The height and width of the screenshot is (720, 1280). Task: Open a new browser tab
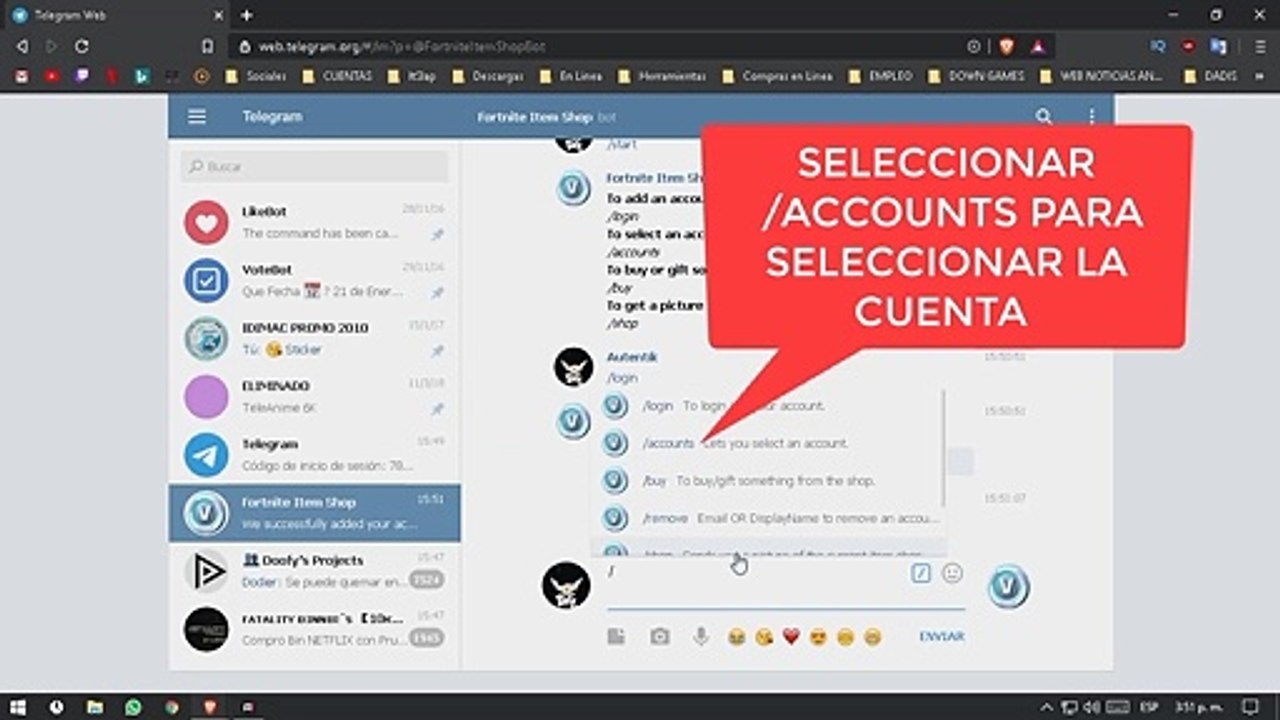click(x=246, y=15)
